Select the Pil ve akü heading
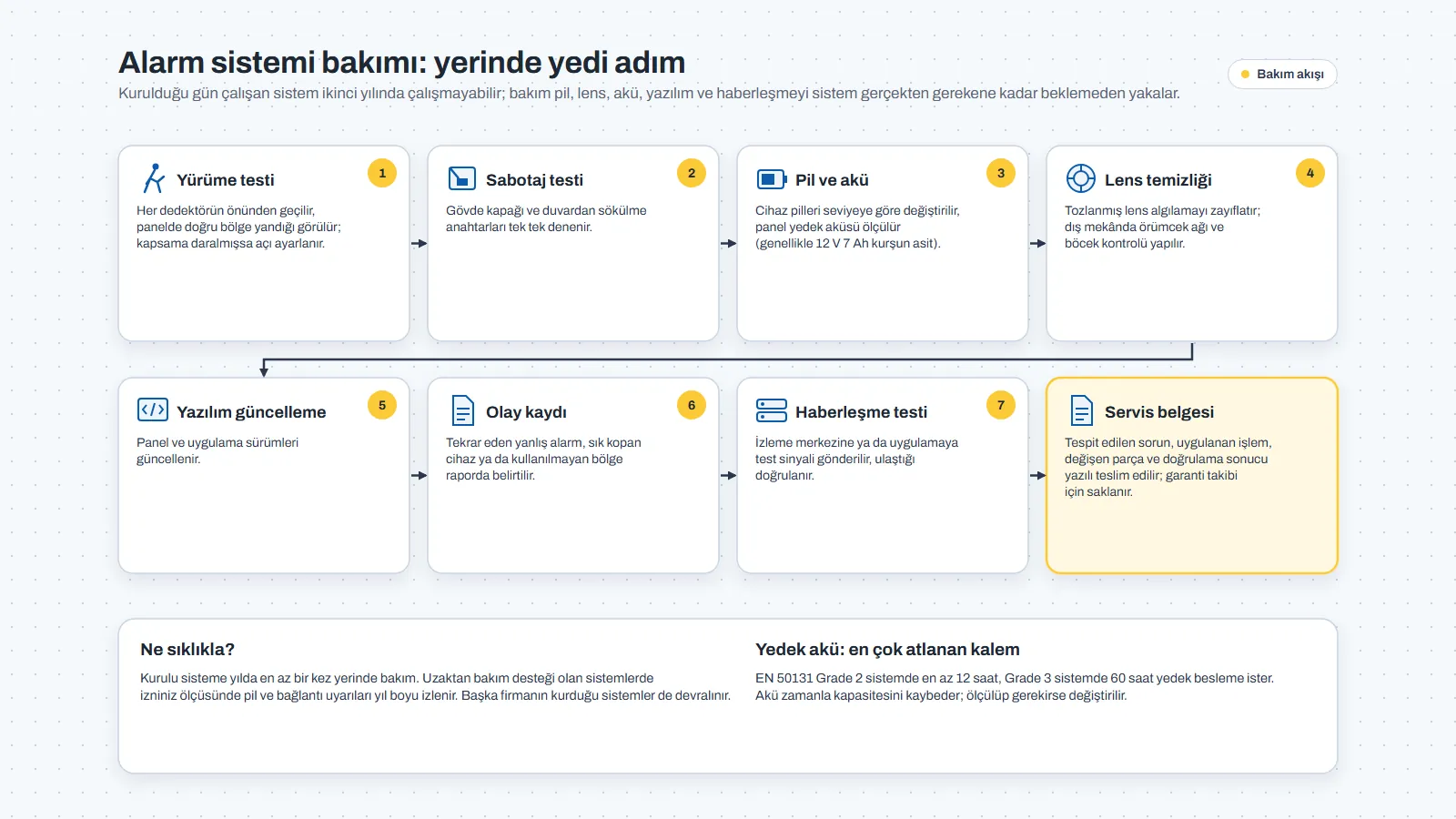1456x819 pixels. [832, 180]
